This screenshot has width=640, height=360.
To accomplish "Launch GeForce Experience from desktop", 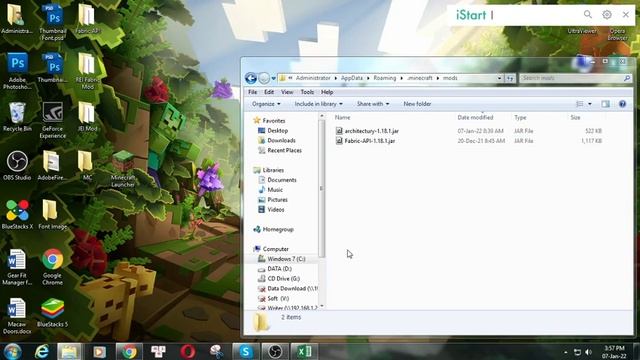I will 53,120.
